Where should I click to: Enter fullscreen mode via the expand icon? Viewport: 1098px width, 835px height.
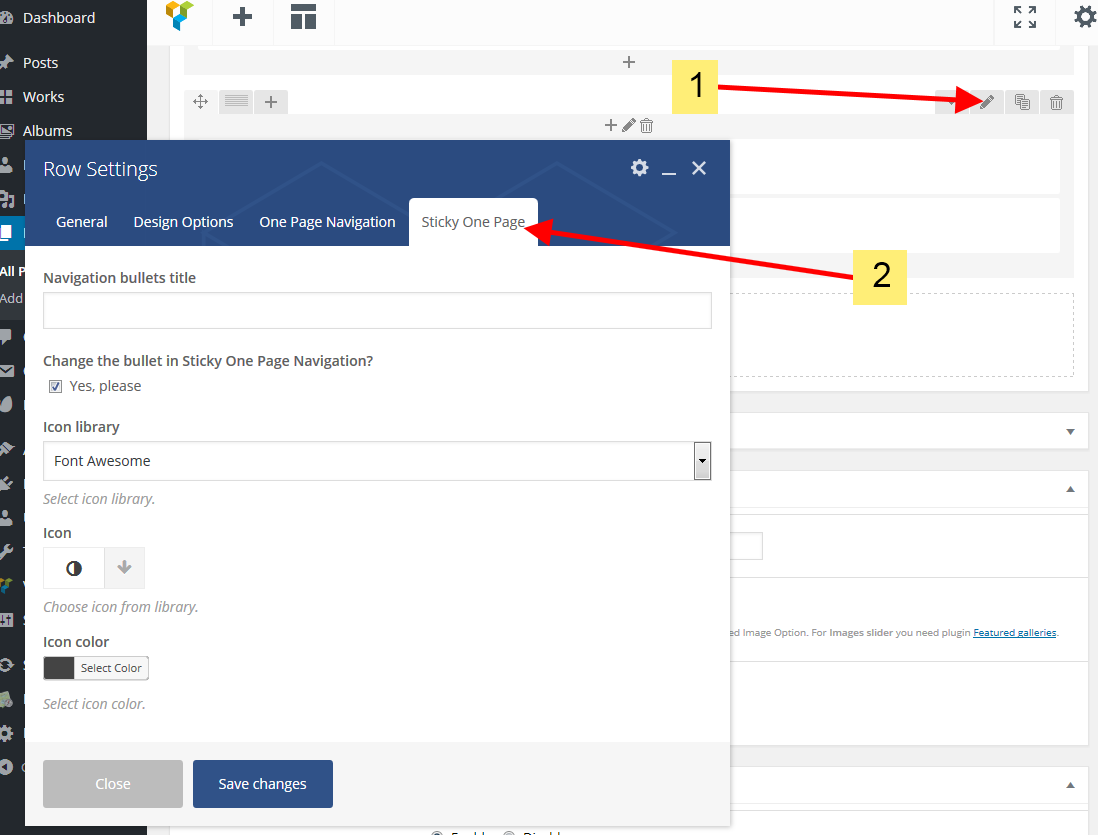coord(1024,17)
